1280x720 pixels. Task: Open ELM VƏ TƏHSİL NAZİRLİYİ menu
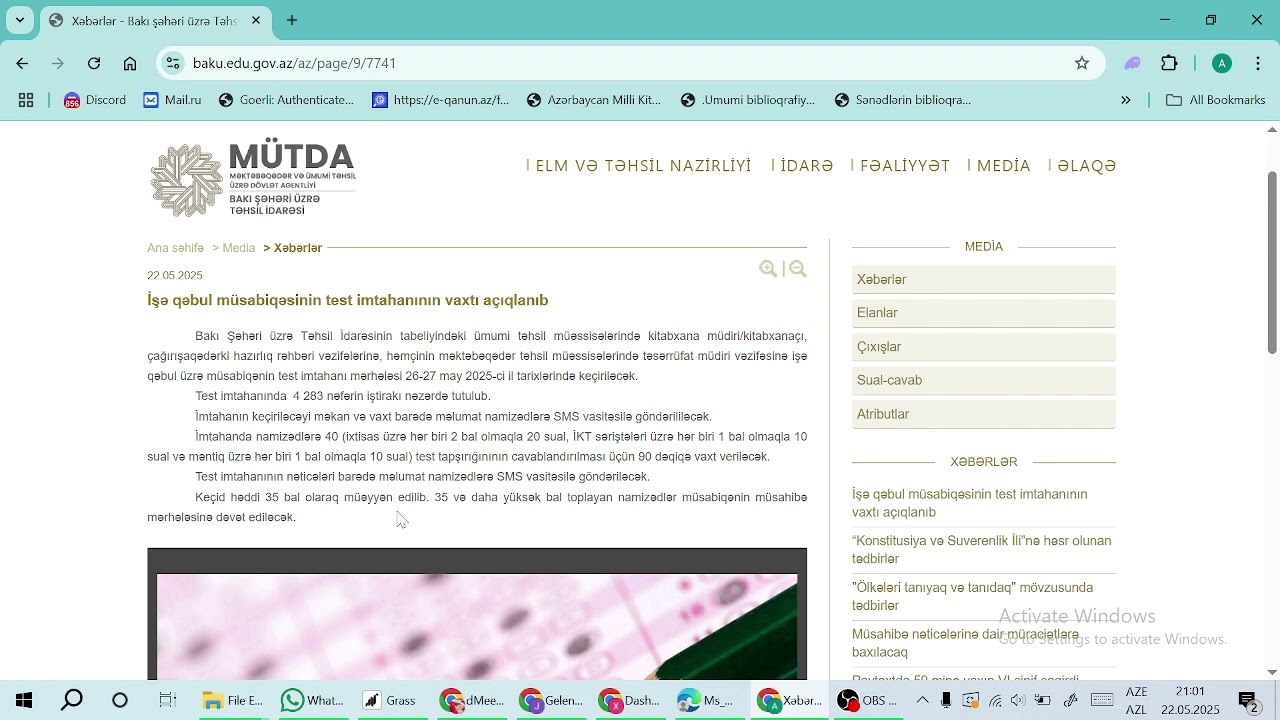643,166
